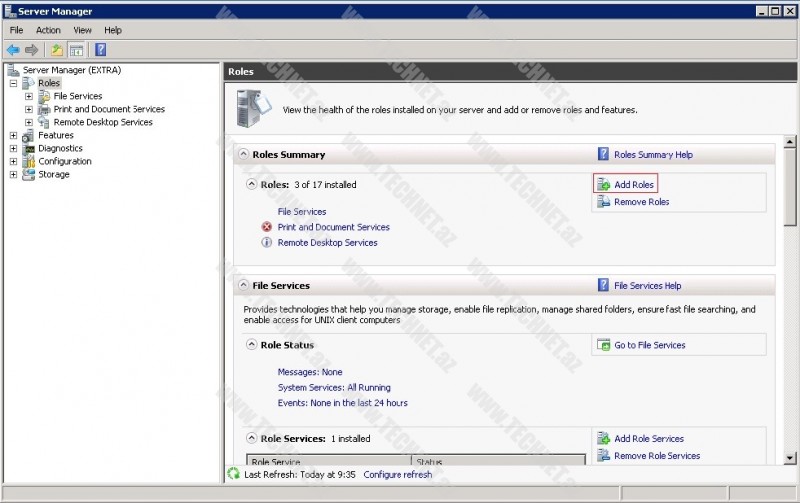Collapse the Roles Summary section
Screen dimensions: 800x503
tap(243, 155)
